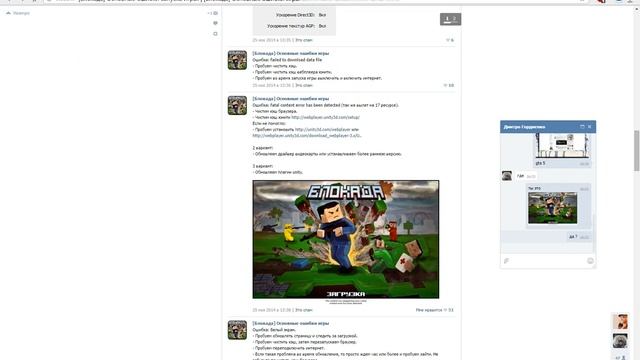Screen dimensions: 640x360
Task: Open avatar of the 'Fatal content error' post
Action: 237,105
